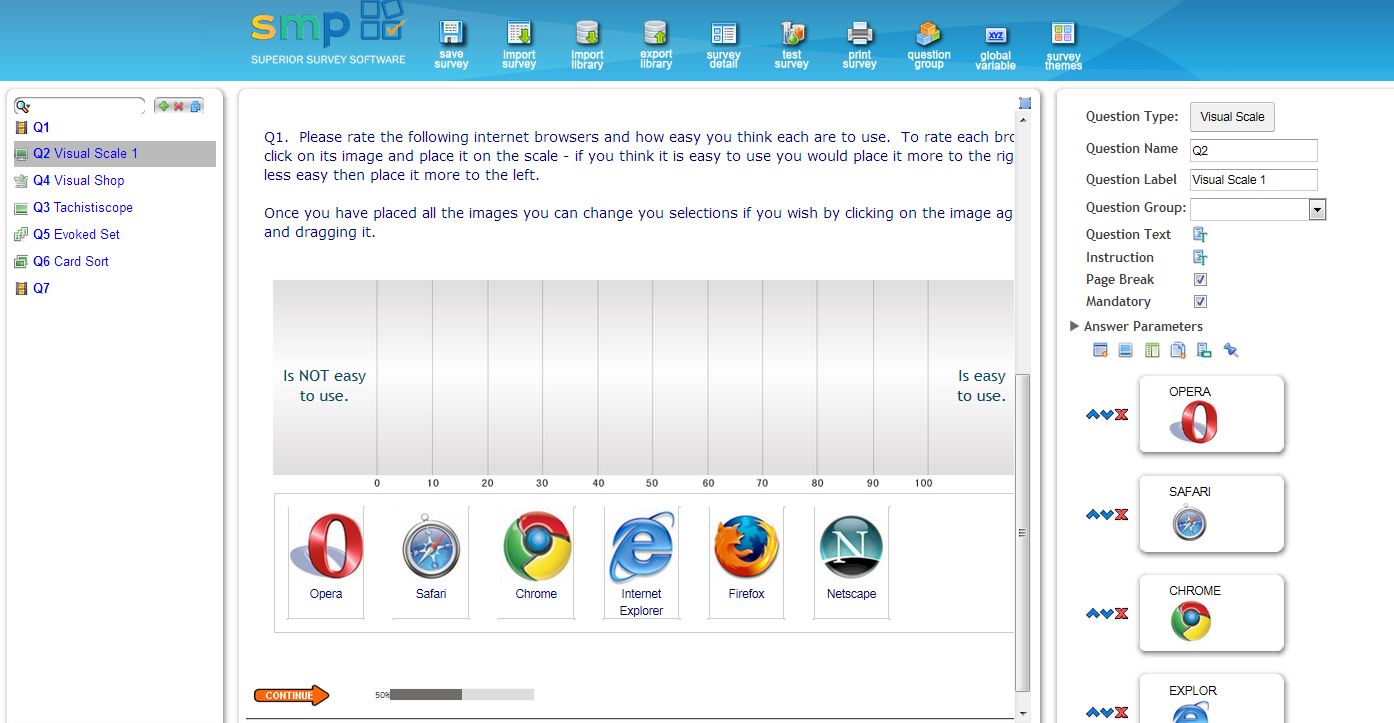The height and width of the screenshot is (723, 1394).
Task: Select Q4 Visual Shop in the list
Action: coord(78,180)
